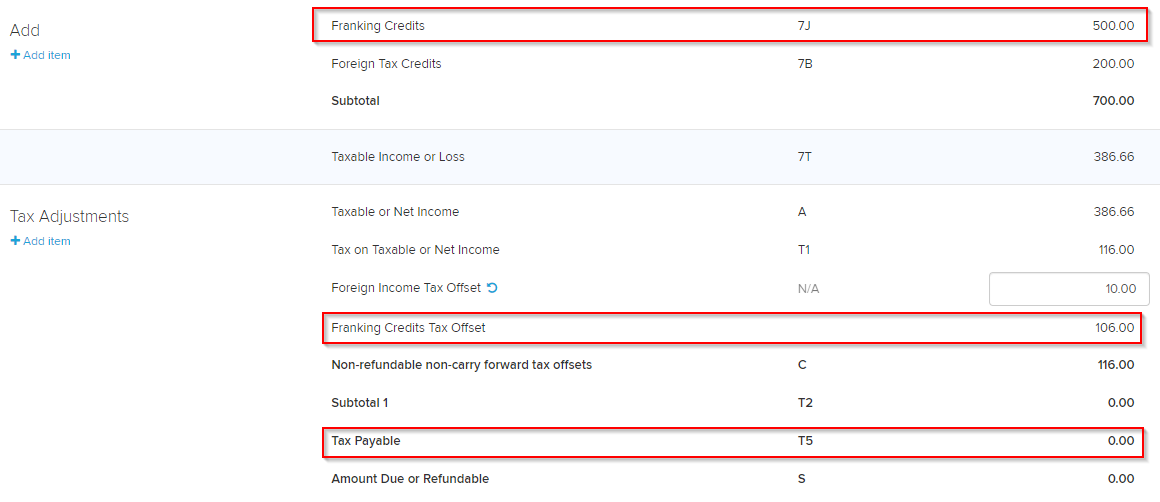Click the Tax Adjustments section heading

coord(70,216)
